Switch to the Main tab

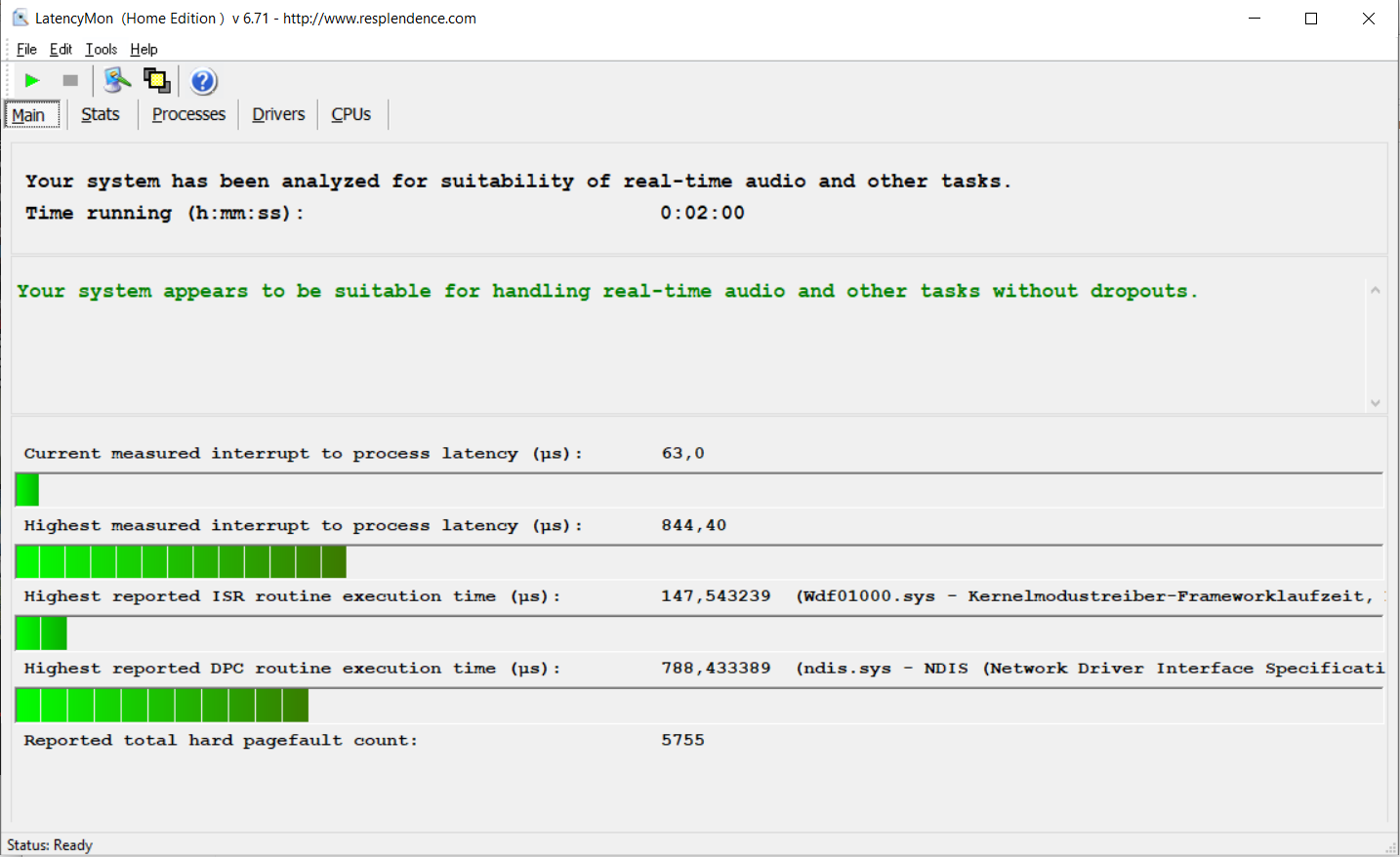coord(29,115)
